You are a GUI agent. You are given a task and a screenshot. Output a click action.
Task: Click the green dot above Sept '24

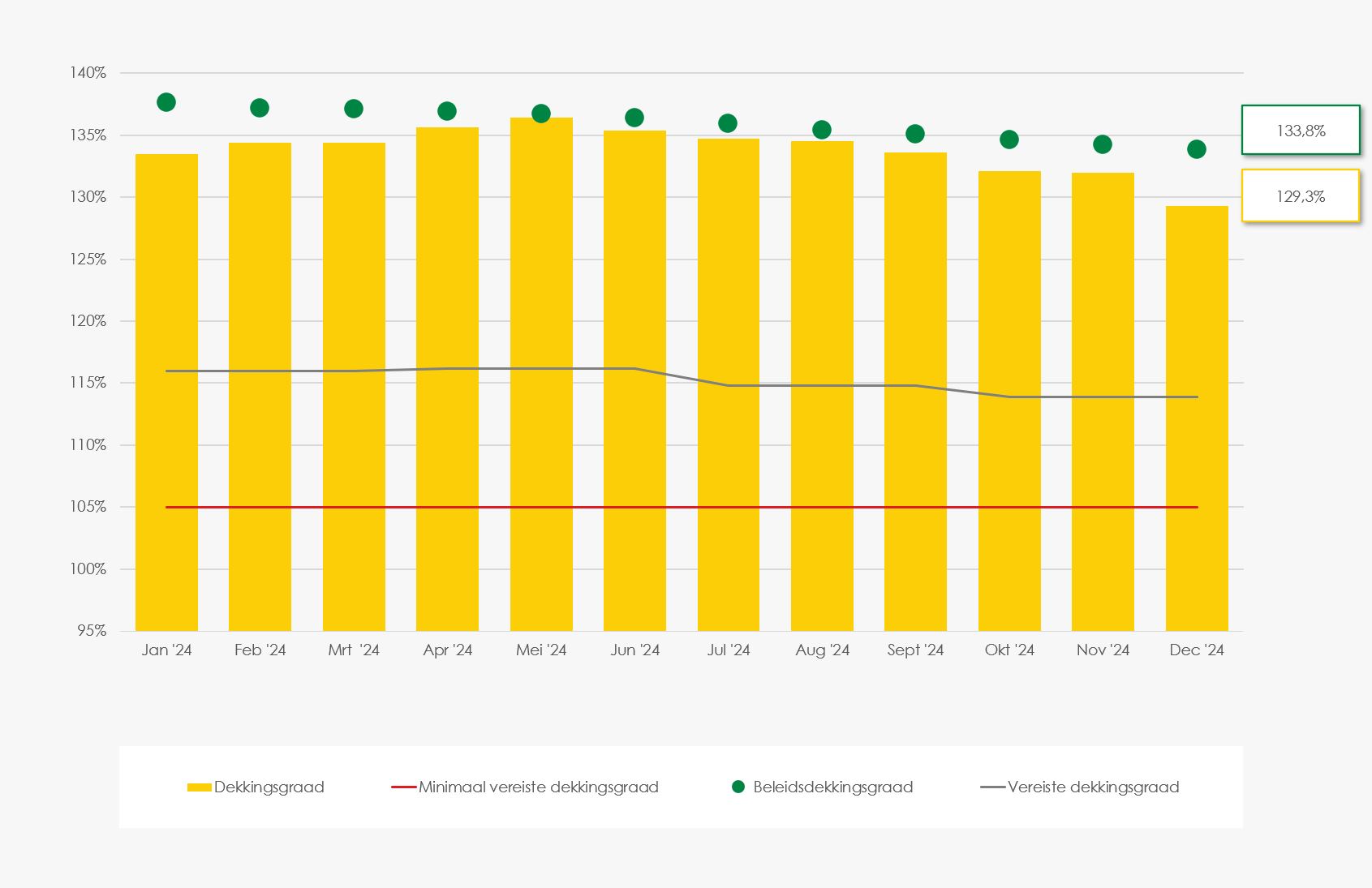(x=915, y=134)
